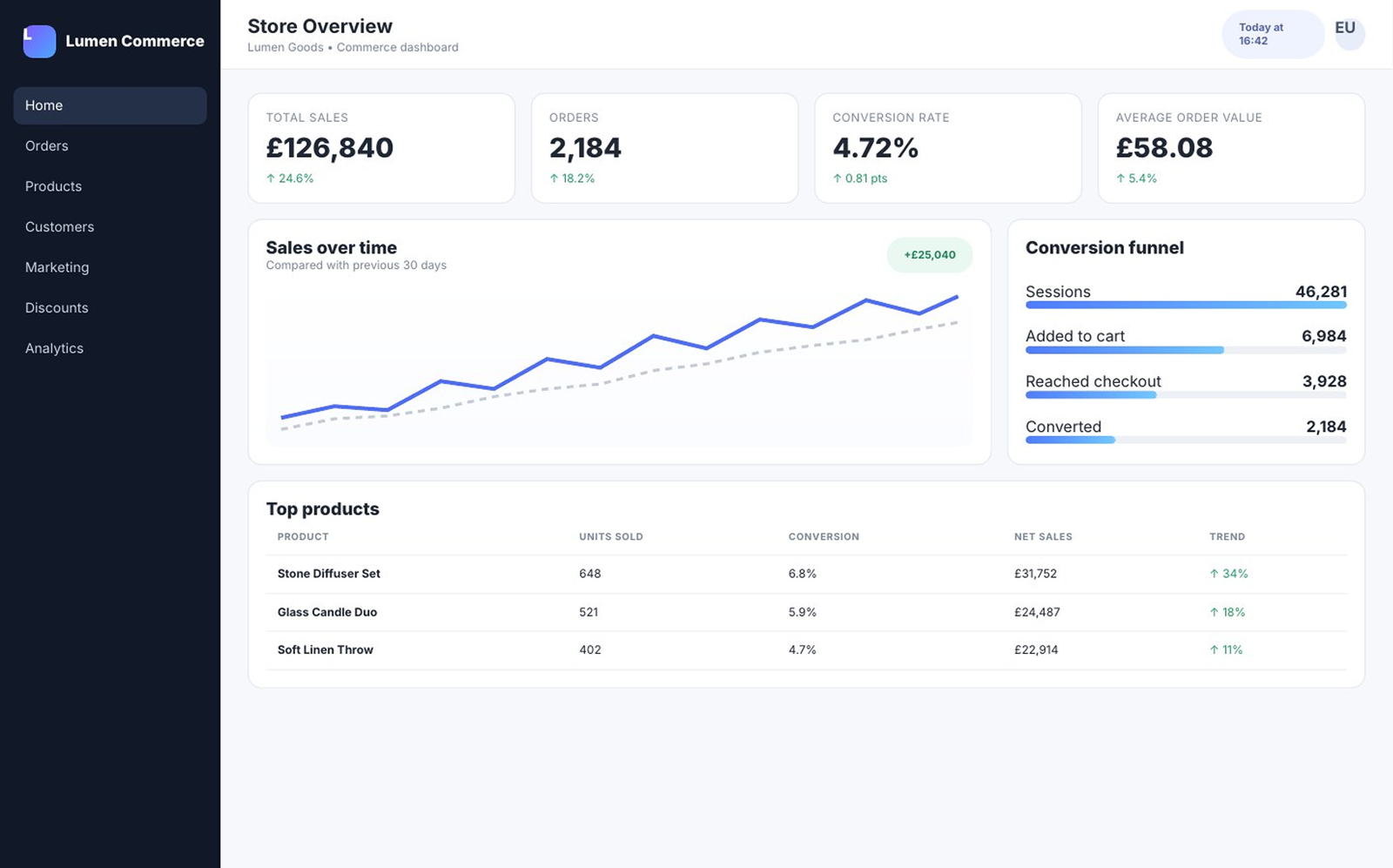The height and width of the screenshot is (868, 1393).
Task: Click the Lumen Commerce logo icon
Action: [x=39, y=41]
